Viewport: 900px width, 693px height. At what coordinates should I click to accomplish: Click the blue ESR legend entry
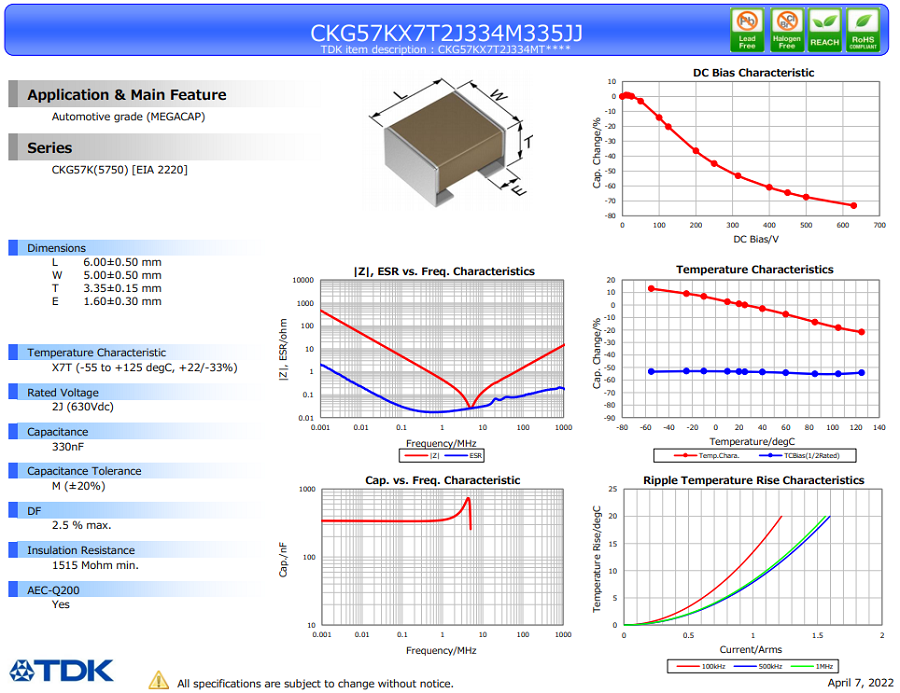click(464, 455)
